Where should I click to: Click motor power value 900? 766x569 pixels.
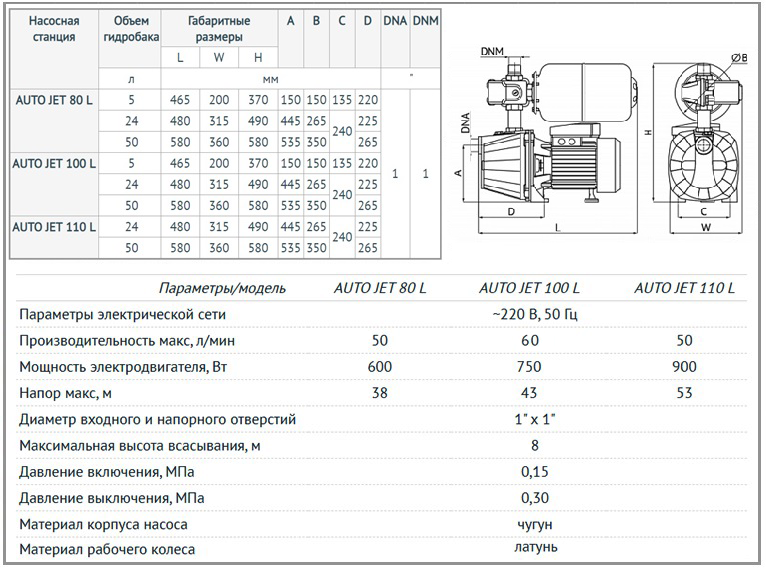point(684,367)
